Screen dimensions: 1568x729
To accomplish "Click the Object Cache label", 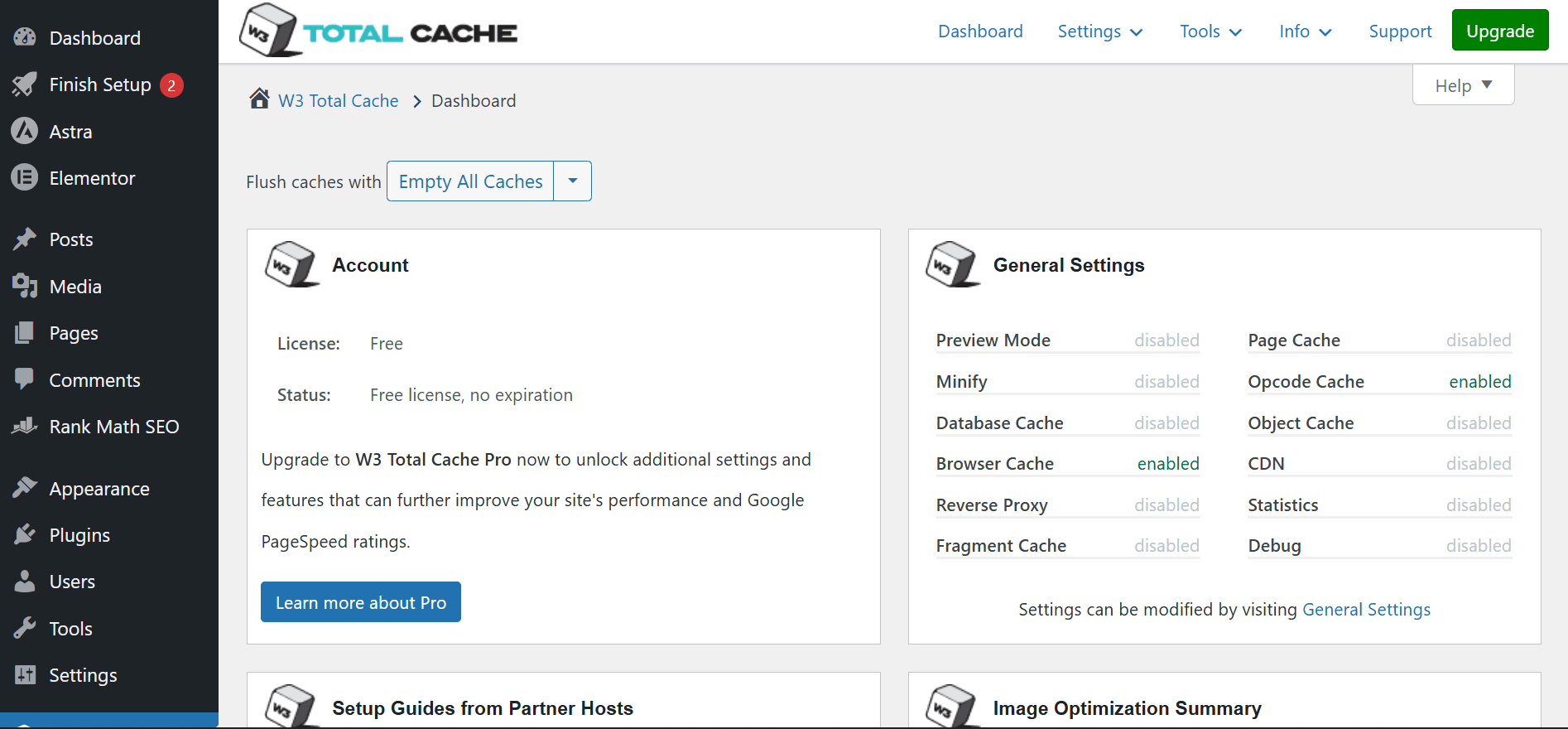I will tap(1301, 423).
